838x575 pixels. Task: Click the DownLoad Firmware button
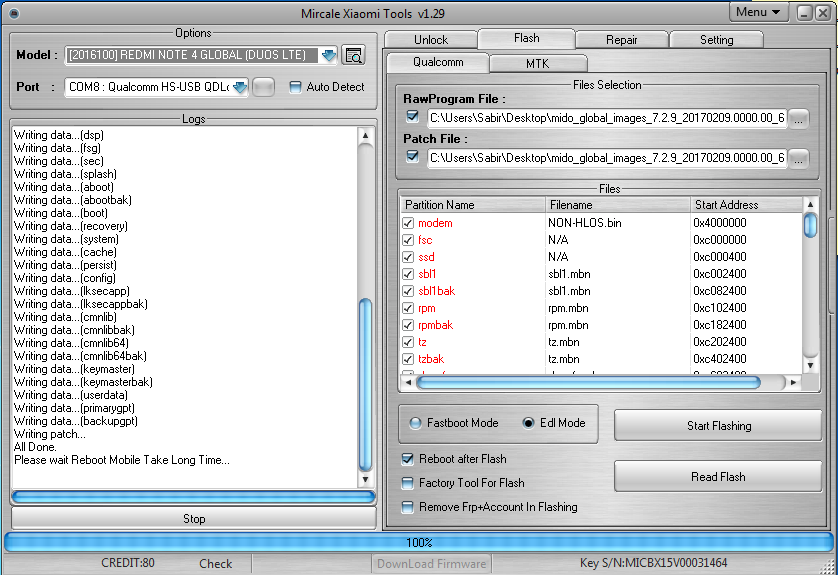pos(431,563)
